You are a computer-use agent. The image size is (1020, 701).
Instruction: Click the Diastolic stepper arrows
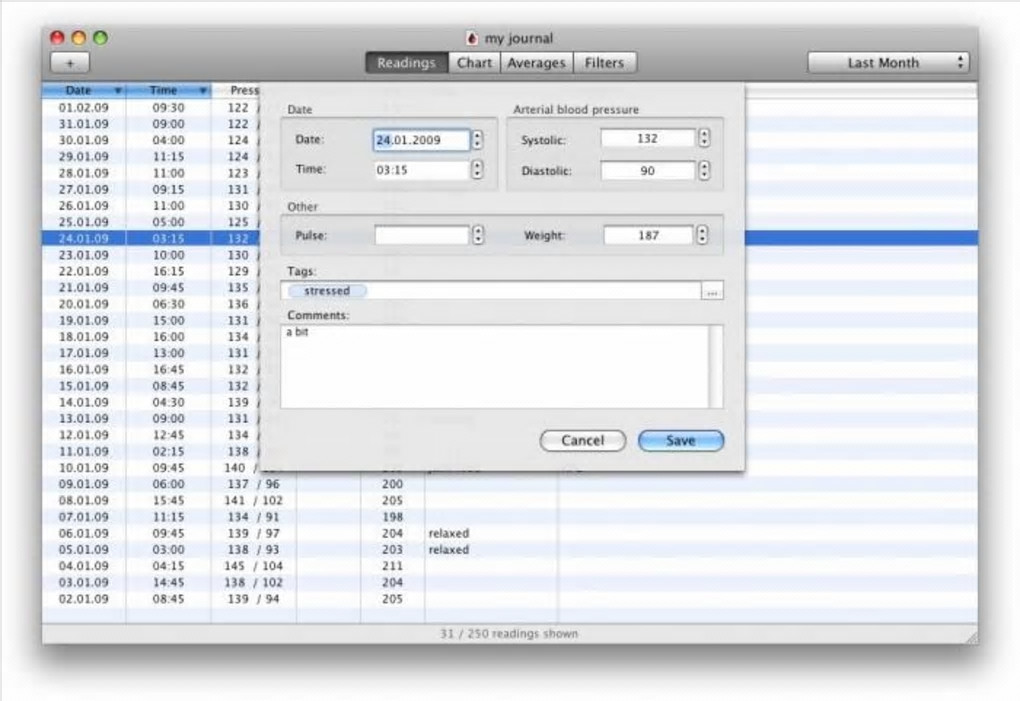click(x=704, y=171)
